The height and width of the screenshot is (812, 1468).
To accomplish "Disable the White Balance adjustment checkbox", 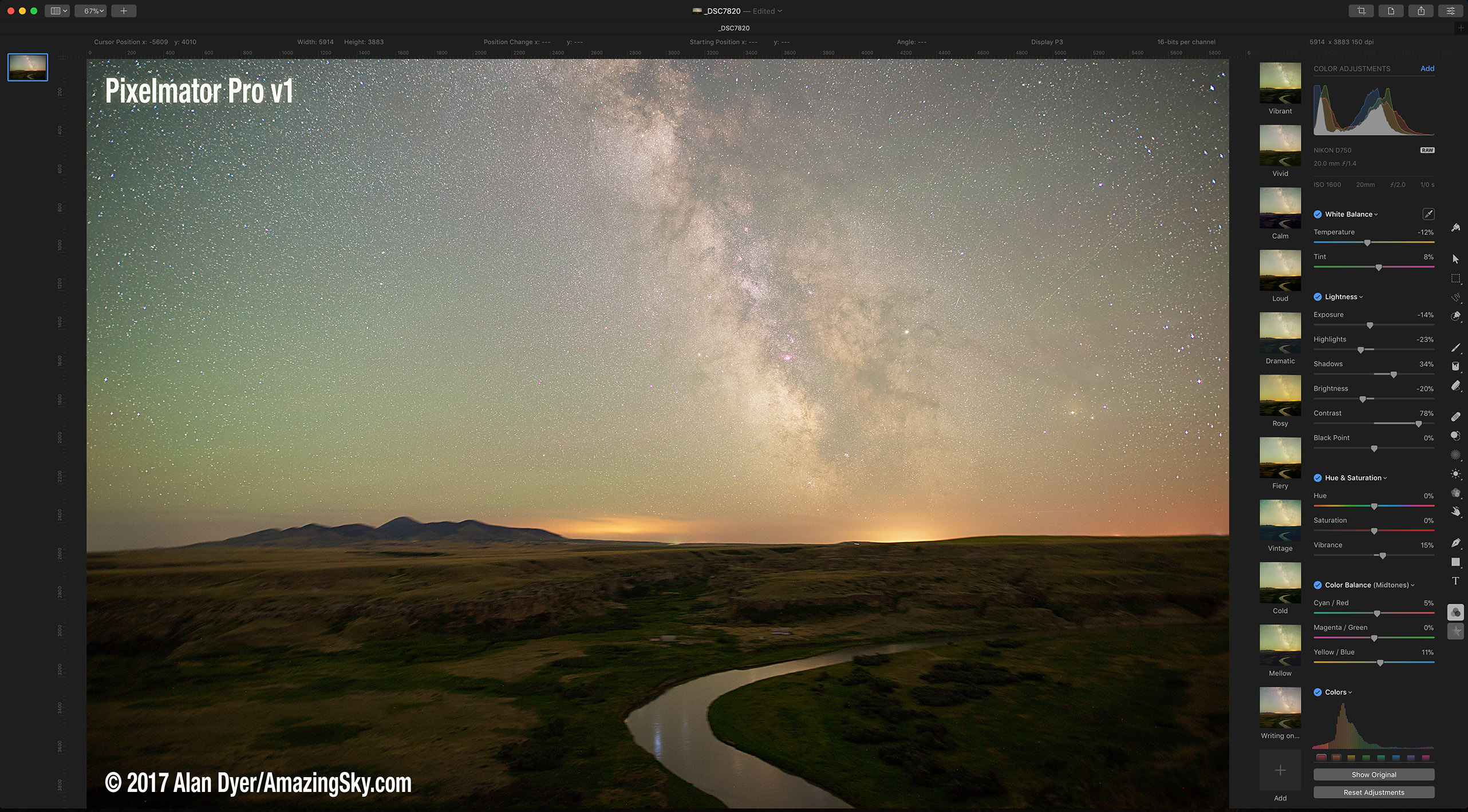I will tap(1317, 214).
